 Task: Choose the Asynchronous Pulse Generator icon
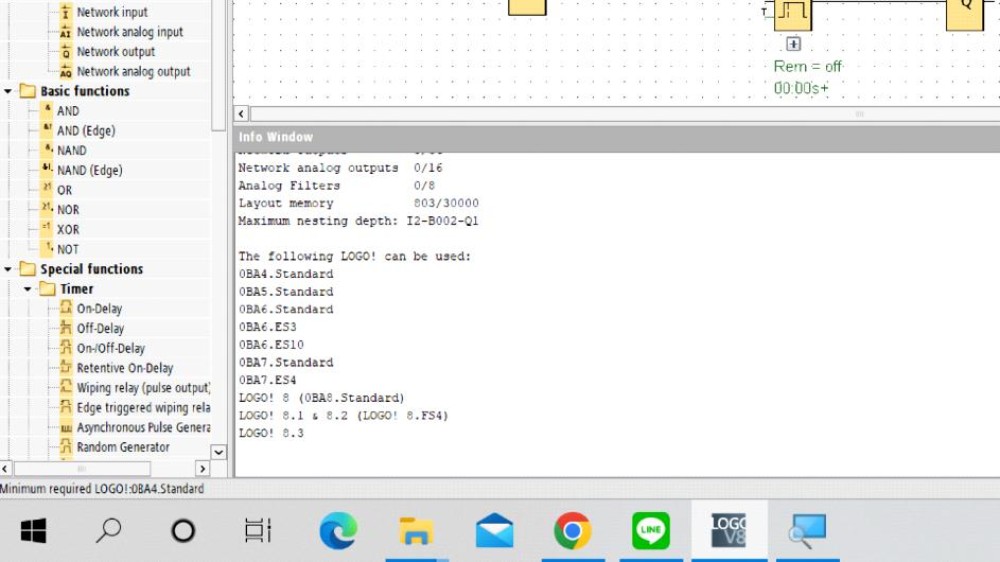(x=66, y=427)
